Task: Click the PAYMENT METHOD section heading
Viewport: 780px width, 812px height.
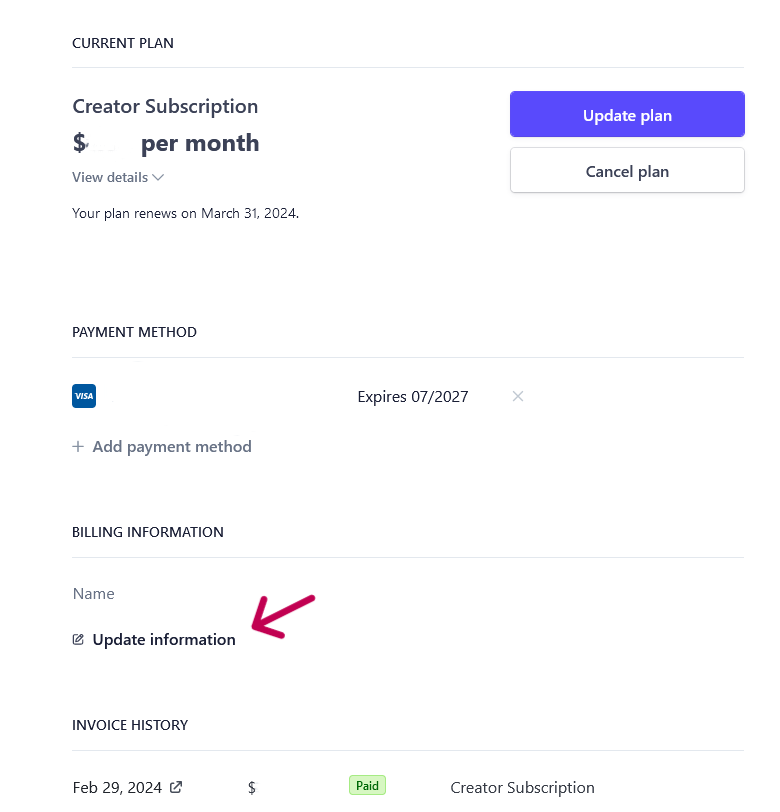Action: click(x=134, y=332)
